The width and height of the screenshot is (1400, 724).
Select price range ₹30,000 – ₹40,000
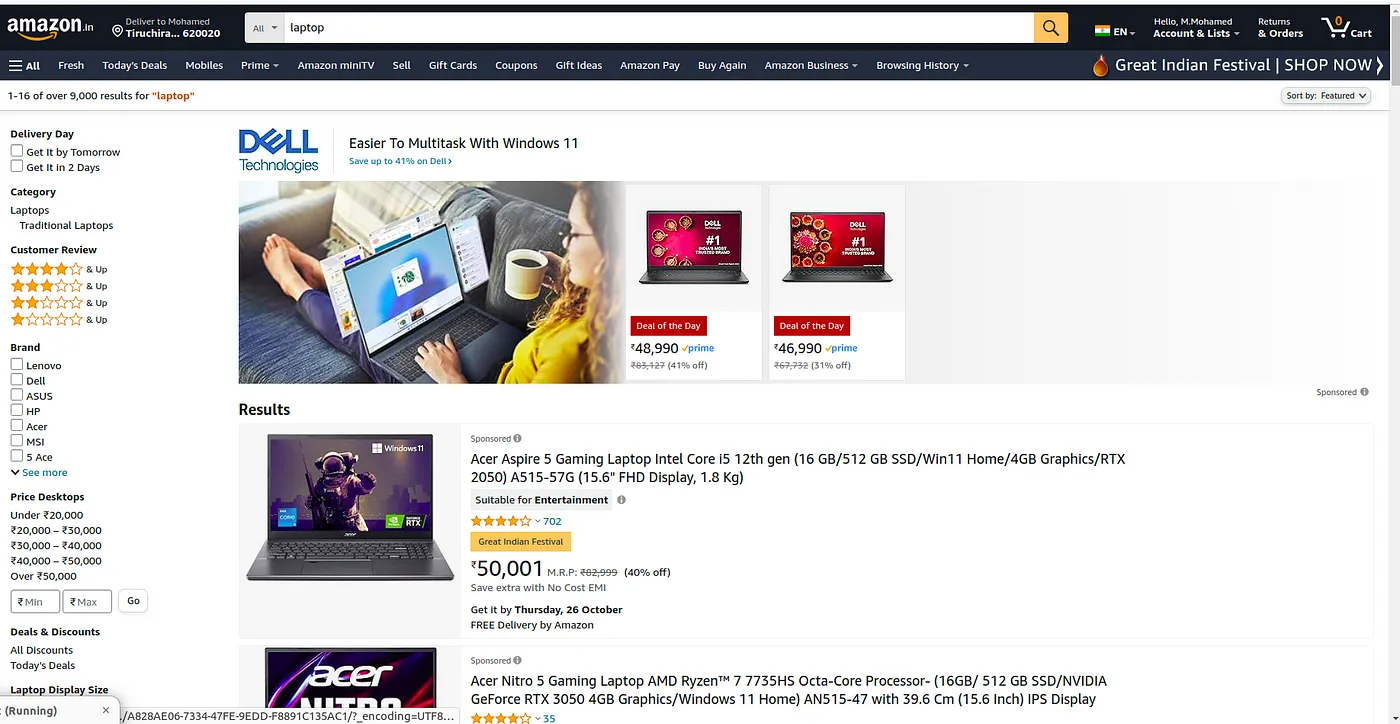pyautogui.click(x=56, y=545)
